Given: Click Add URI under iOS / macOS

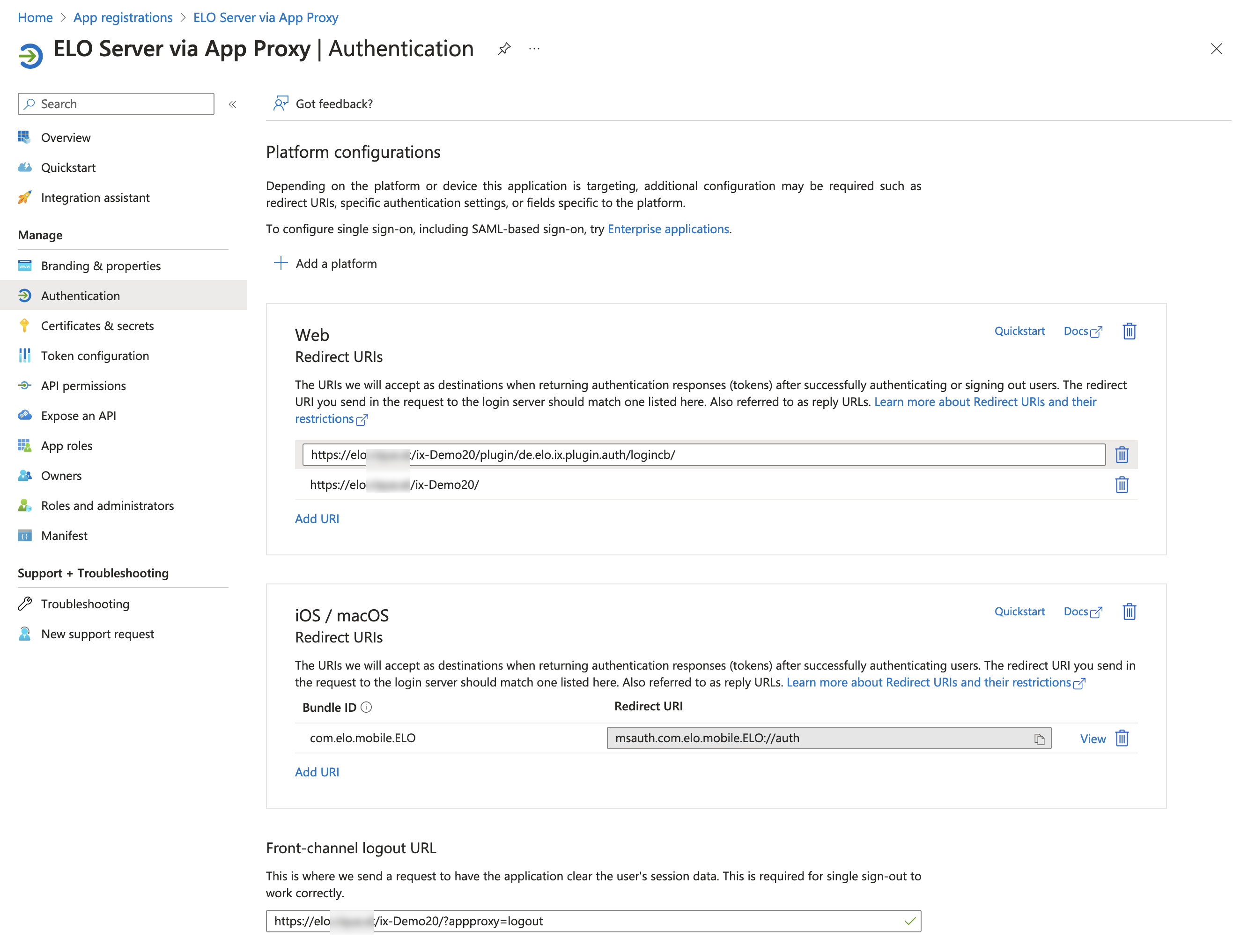Looking at the screenshot, I should click(x=317, y=772).
